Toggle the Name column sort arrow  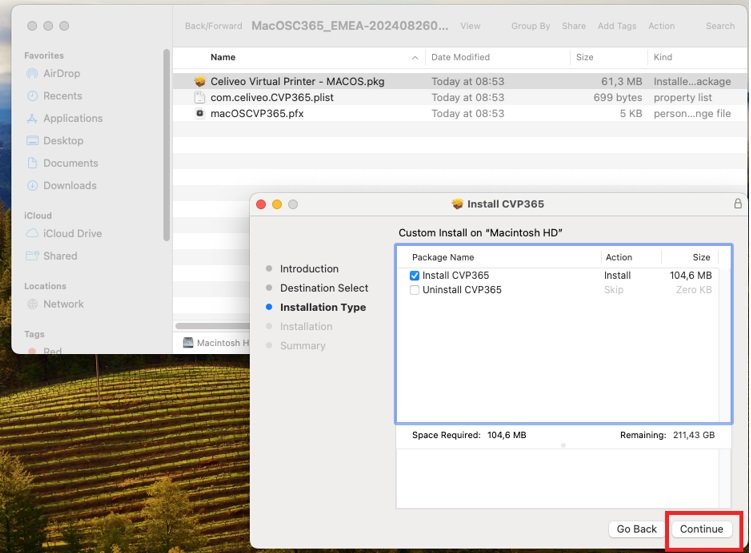415,57
